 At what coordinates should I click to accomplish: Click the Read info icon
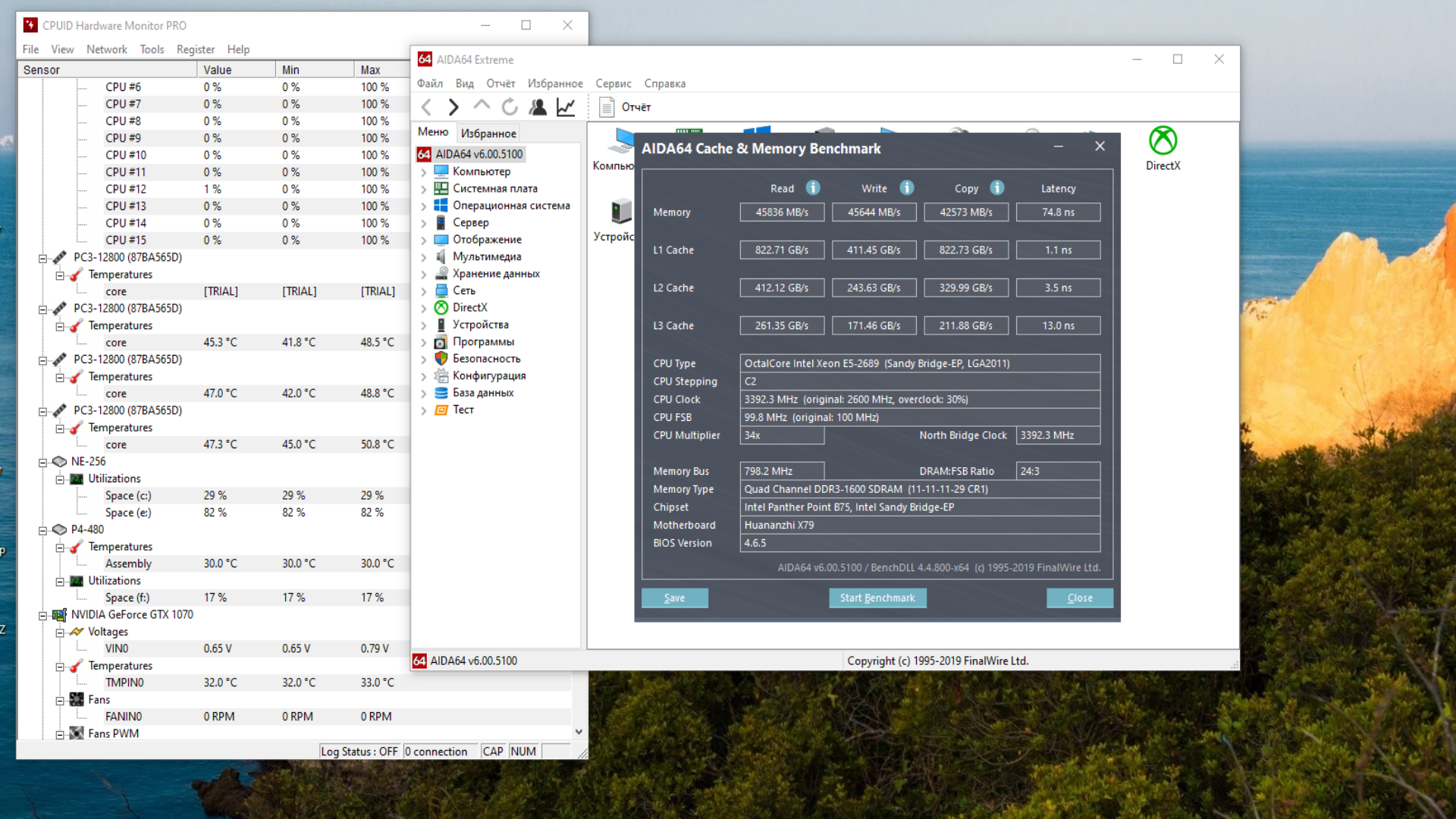pos(813,187)
